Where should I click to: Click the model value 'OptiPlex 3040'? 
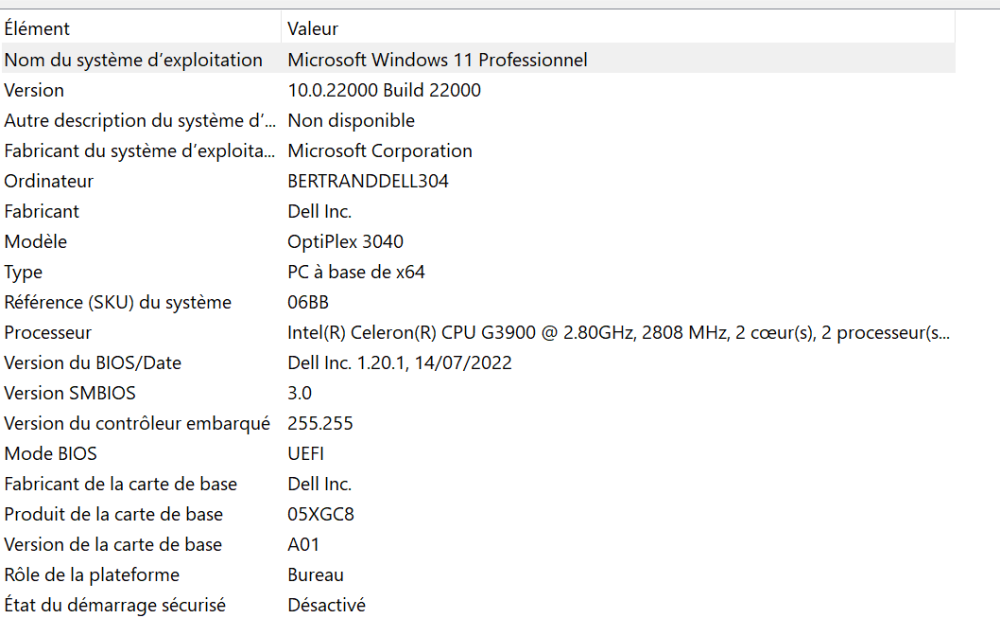(x=345, y=242)
